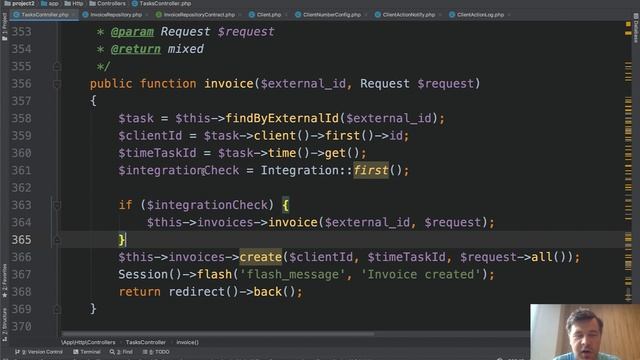640x360 pixels.
Task: Click the '$integrationCheck' variable in the if condition
Action: click(207, 205)
